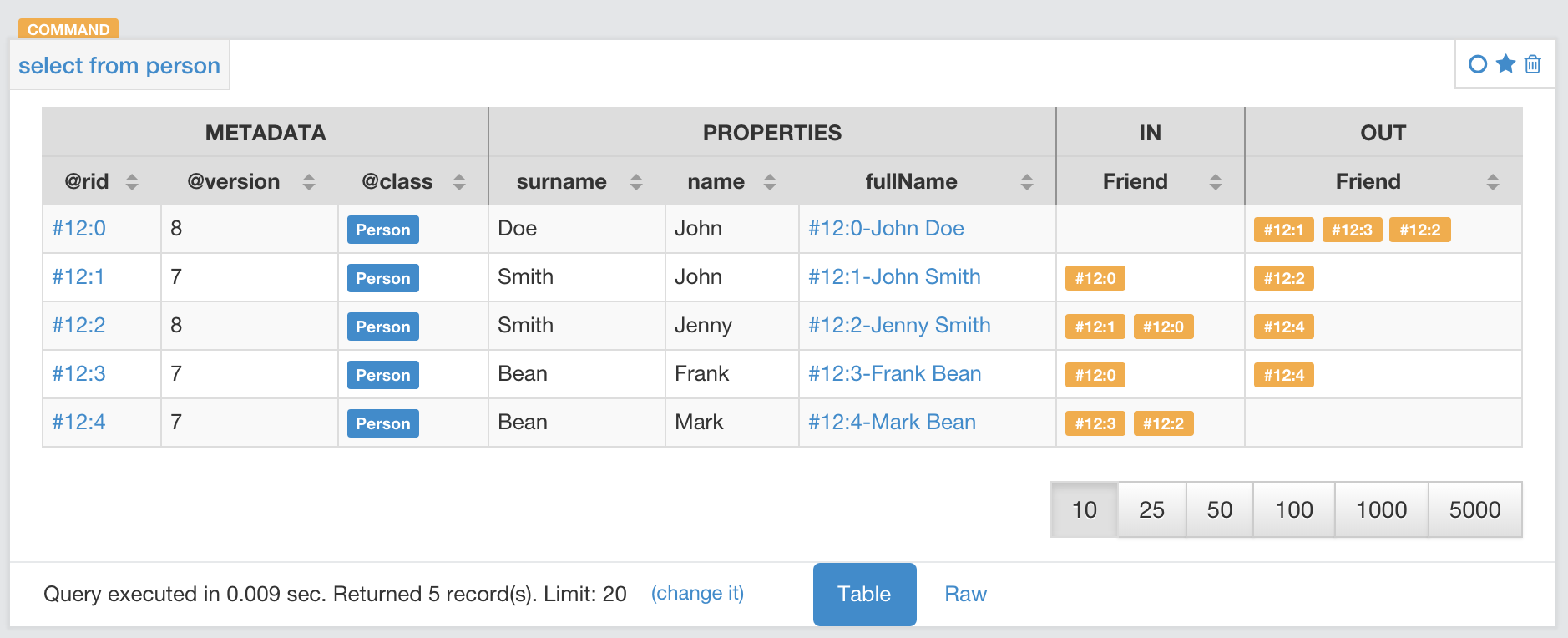Click the Person class badge for John Doe
The image size is (1568, 638).
(382, 230)
